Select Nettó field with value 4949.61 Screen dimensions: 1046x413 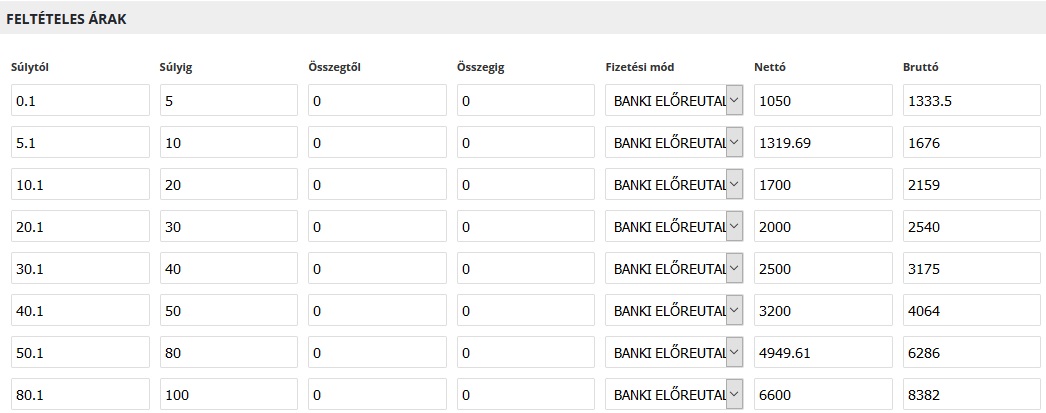coord(823,352)
